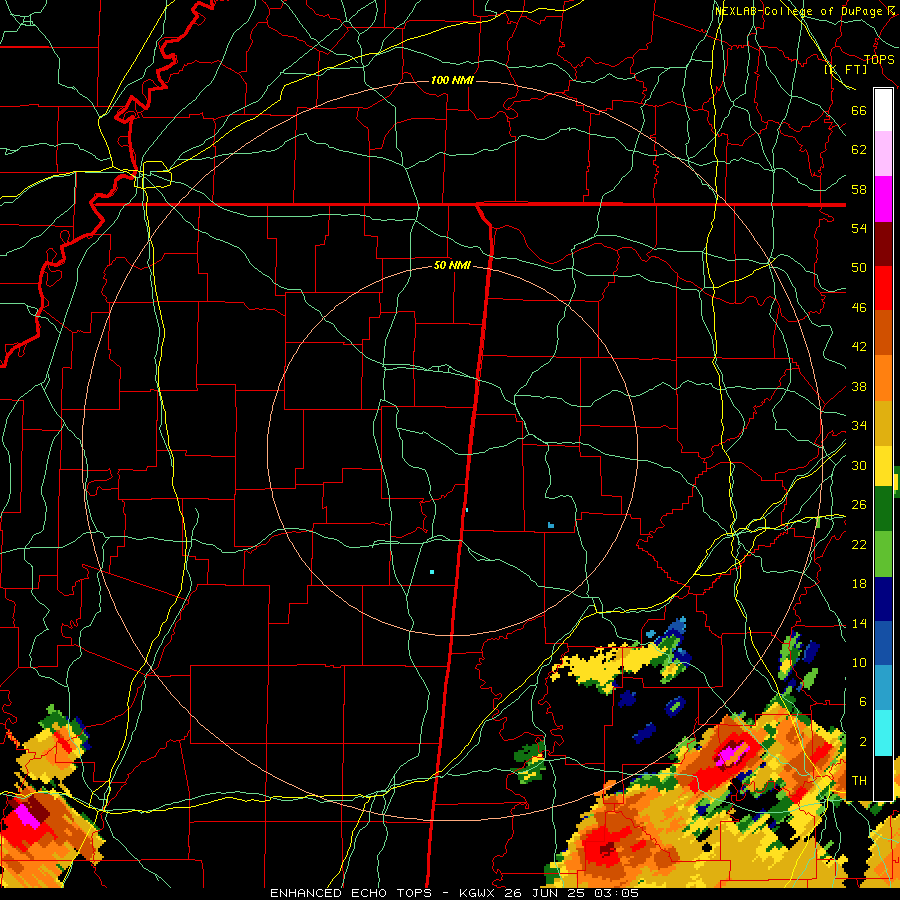The width and height of the screenshot is (900, 900).
Task: Select the dark maroon legend swatch near 54
Action: click(x=883, y=244)
